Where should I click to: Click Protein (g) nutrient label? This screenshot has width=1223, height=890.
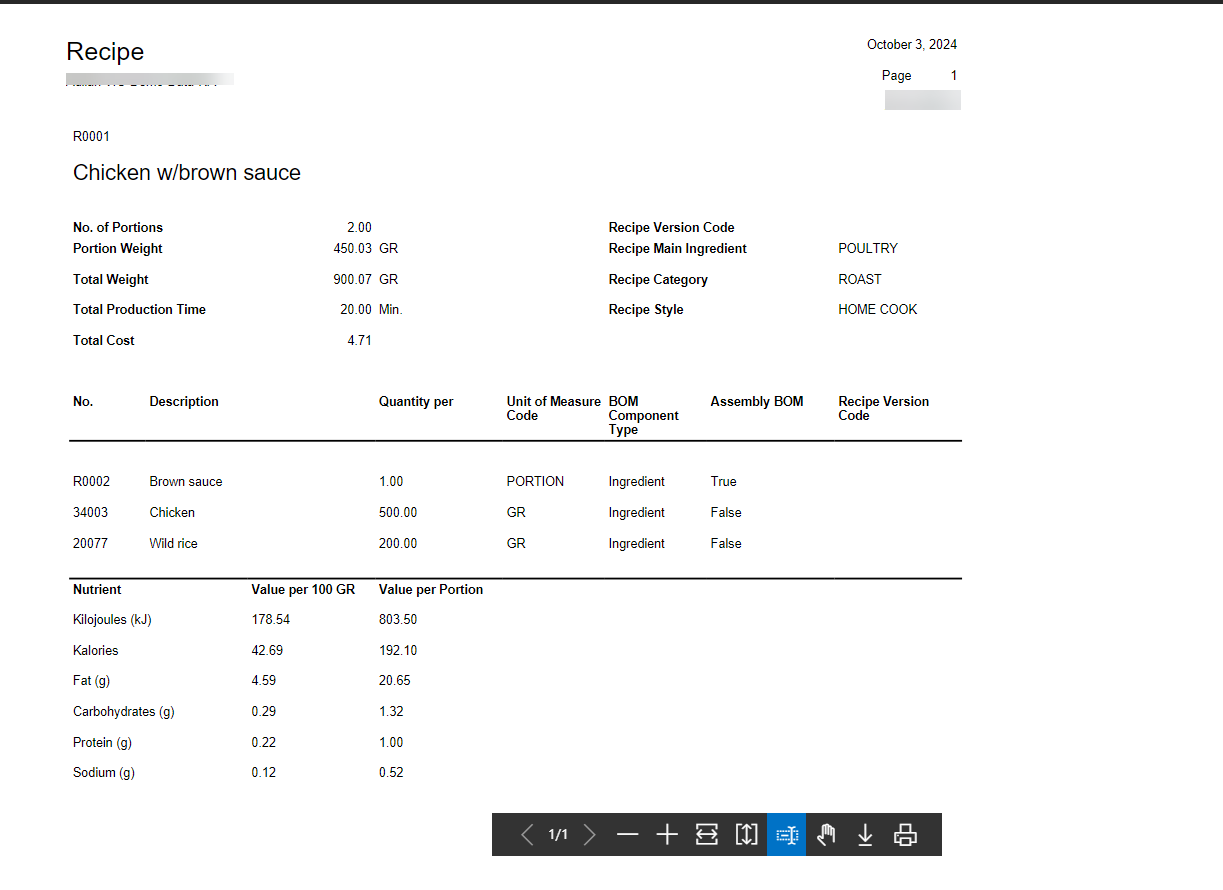[x=102, y=742]
